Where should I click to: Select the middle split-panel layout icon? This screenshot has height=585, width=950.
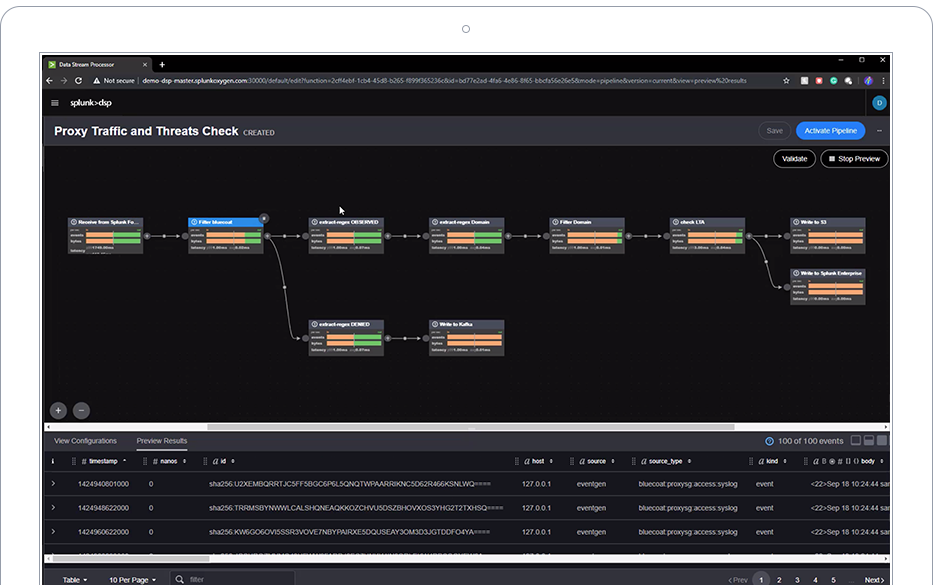click(869, 440)
